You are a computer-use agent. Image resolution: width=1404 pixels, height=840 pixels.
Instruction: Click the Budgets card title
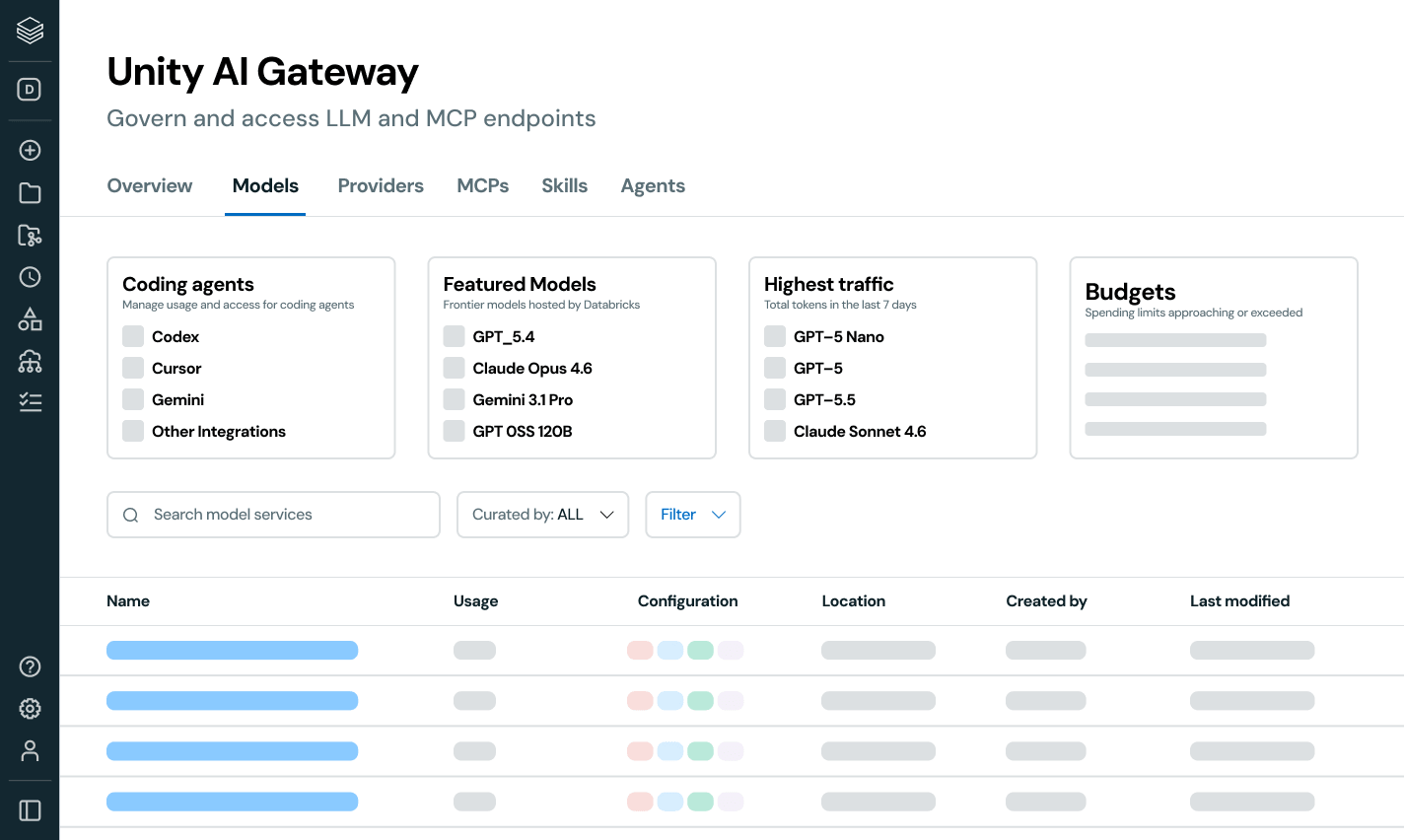point(1130,292)
